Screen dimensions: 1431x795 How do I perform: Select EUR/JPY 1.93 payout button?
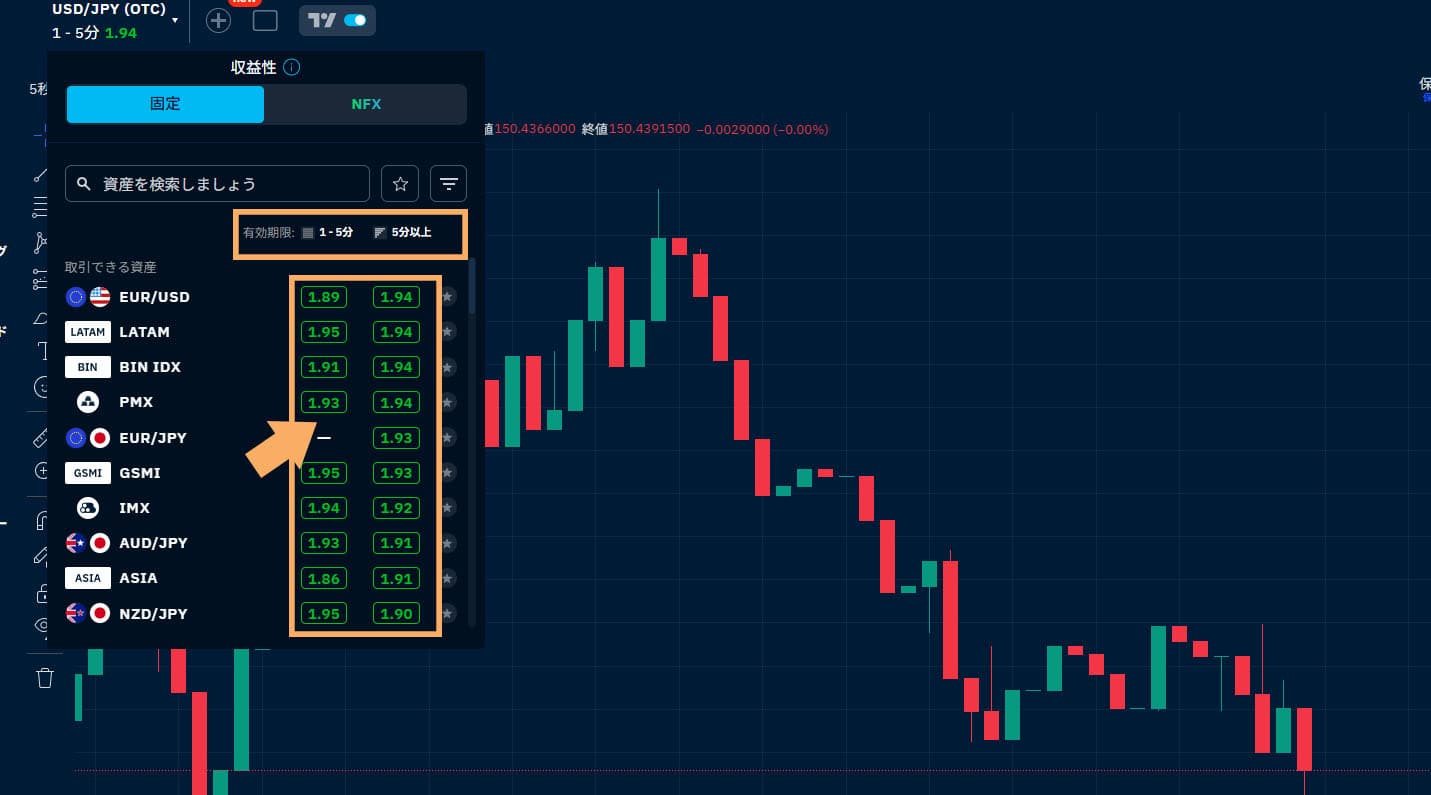click(x=396, y=438)
